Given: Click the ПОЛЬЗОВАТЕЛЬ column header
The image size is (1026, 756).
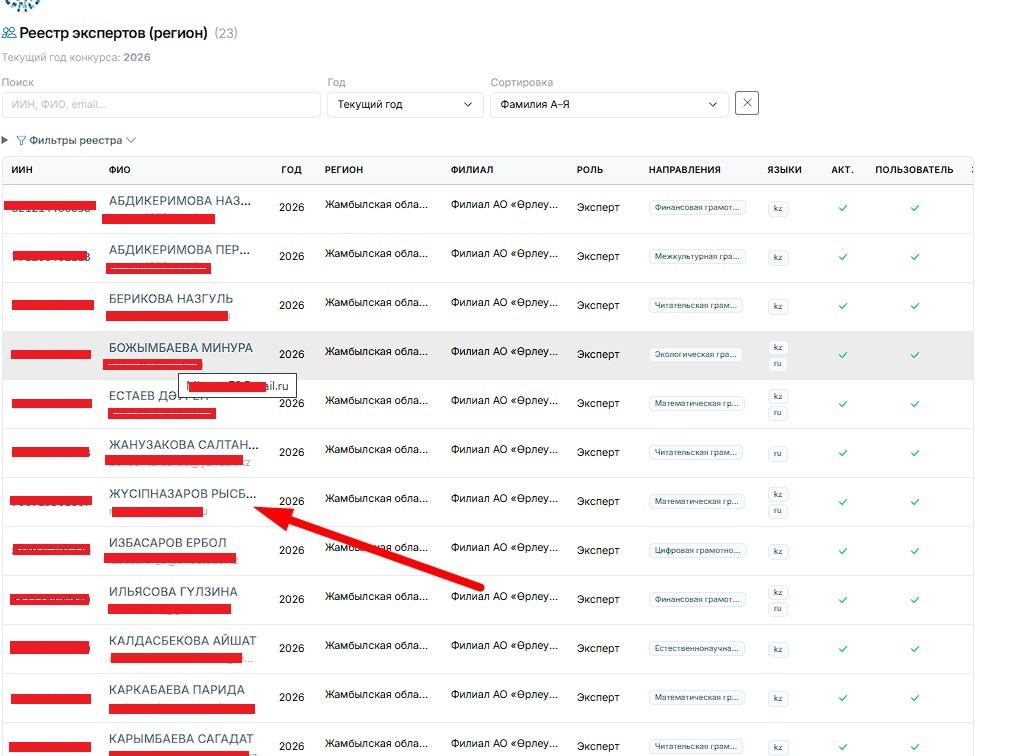Looking at the screenshot, I should pyautogui.click(x=914, y=170).
